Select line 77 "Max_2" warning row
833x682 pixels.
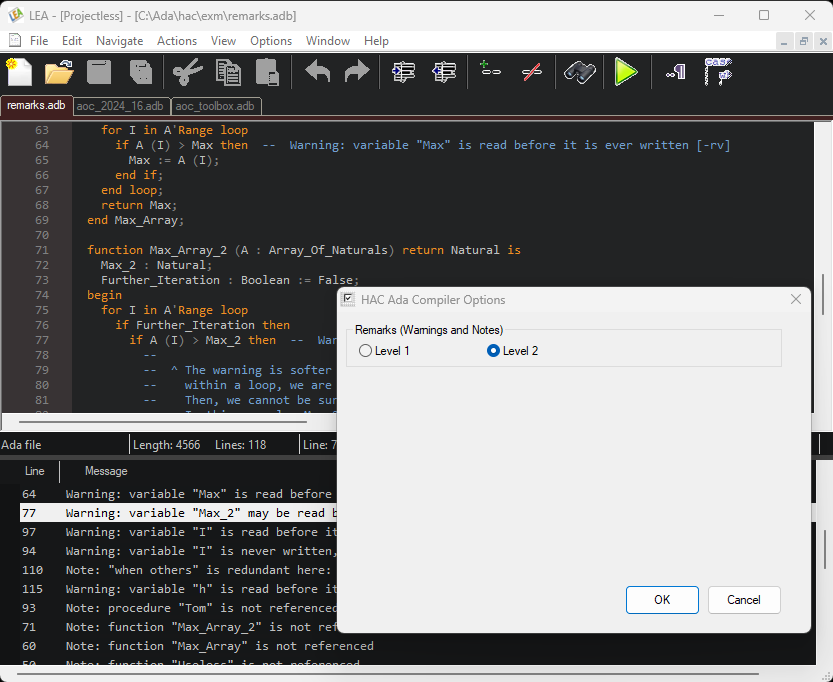pos(178,513)
